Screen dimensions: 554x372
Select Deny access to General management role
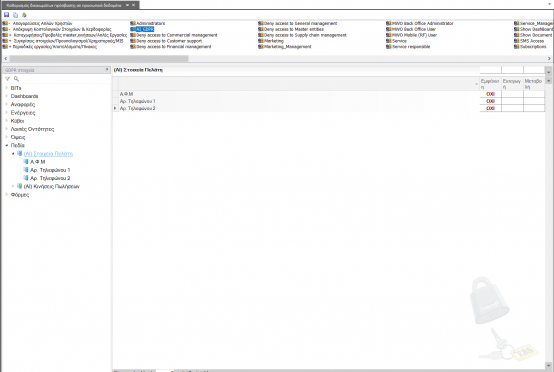(301, 23)
